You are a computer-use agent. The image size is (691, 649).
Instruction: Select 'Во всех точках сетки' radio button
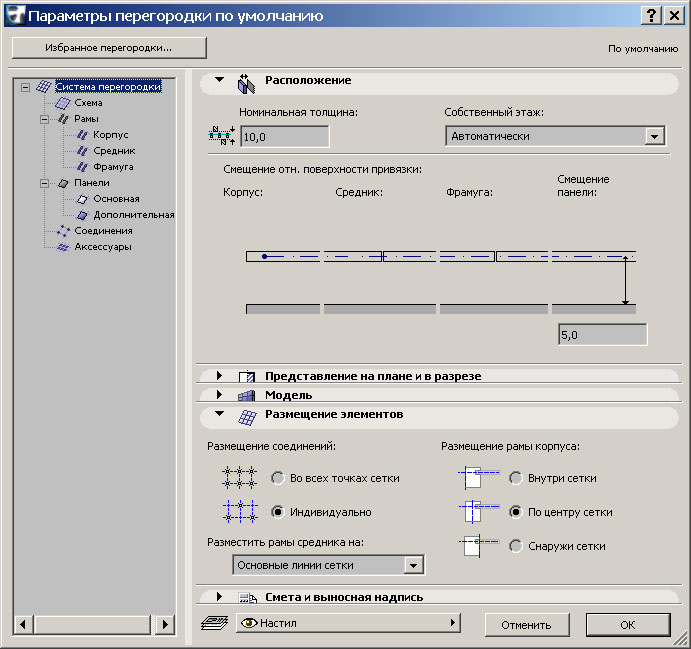[278, 478]
